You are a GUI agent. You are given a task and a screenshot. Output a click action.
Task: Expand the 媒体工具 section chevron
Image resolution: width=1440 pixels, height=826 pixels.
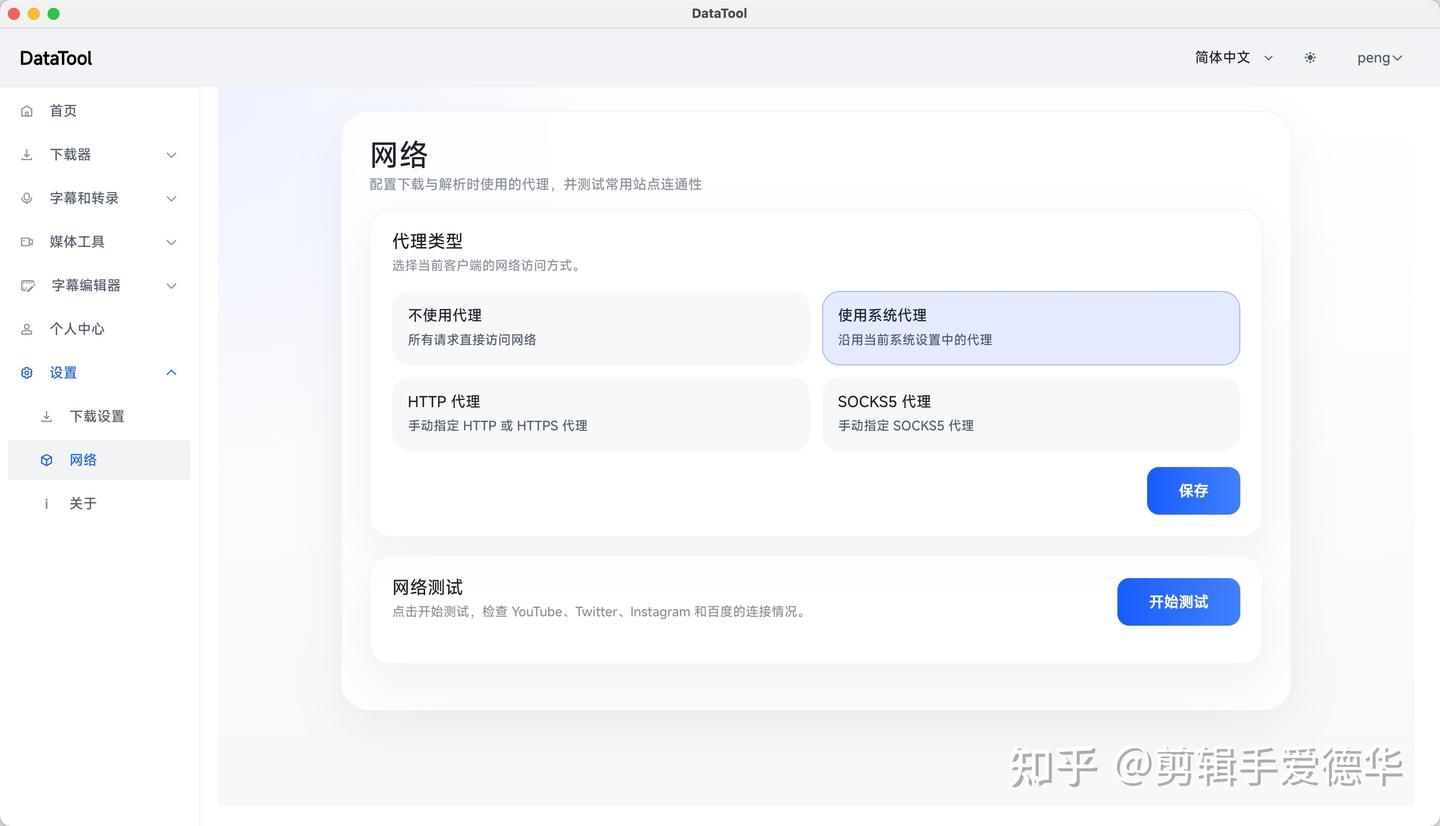pyautogui.click(x=171, y=242)
